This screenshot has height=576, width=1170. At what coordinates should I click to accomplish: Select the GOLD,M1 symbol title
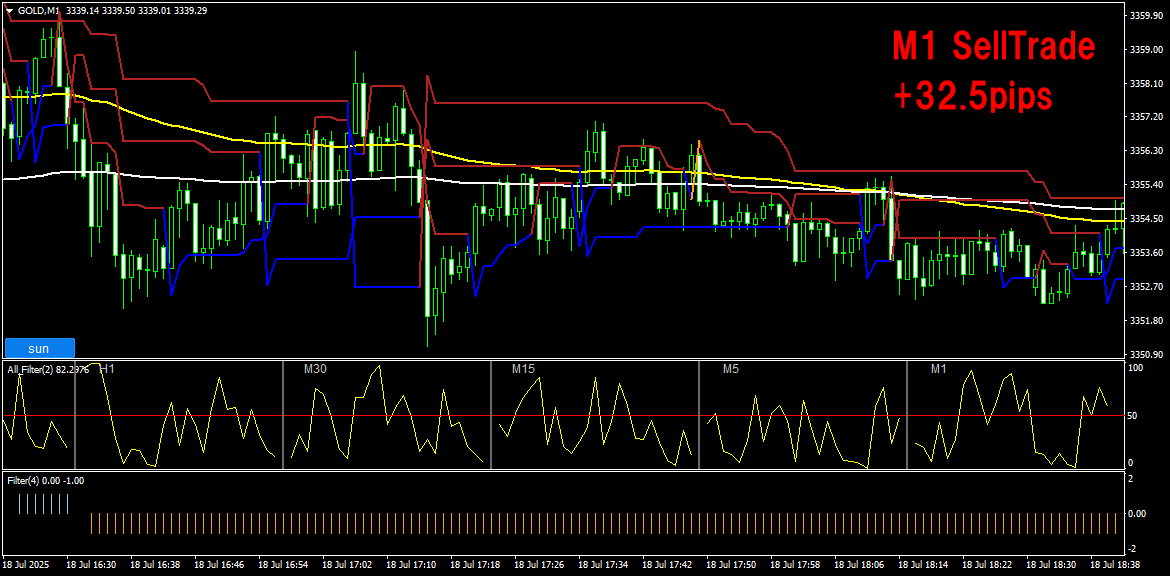point(39,11)
